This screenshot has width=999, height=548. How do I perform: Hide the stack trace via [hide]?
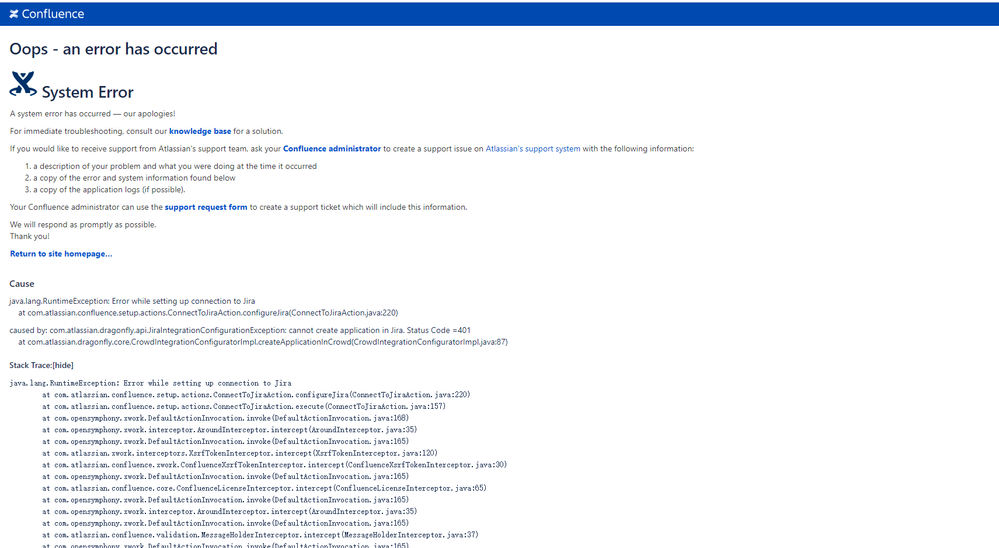(62, 365)
